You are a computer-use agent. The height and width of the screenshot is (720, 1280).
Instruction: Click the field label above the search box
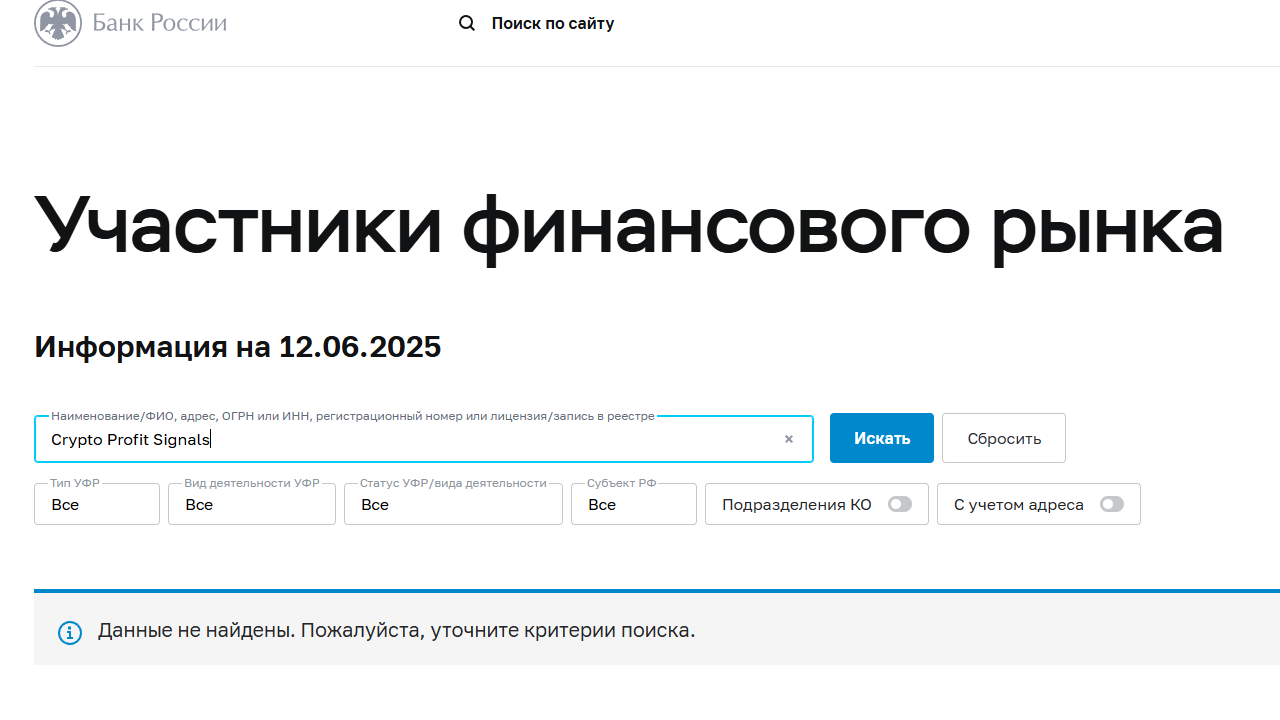[x=352, y=416]
